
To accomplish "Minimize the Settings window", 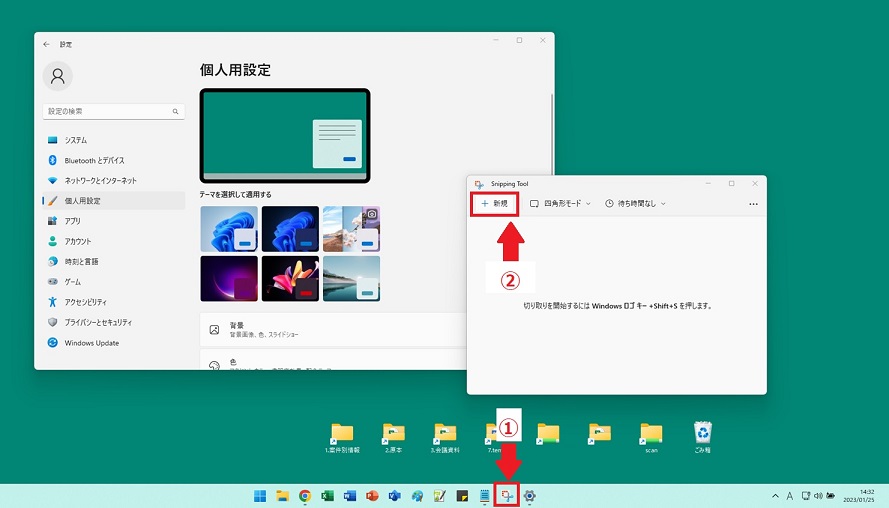I will [x=496, y=40].
